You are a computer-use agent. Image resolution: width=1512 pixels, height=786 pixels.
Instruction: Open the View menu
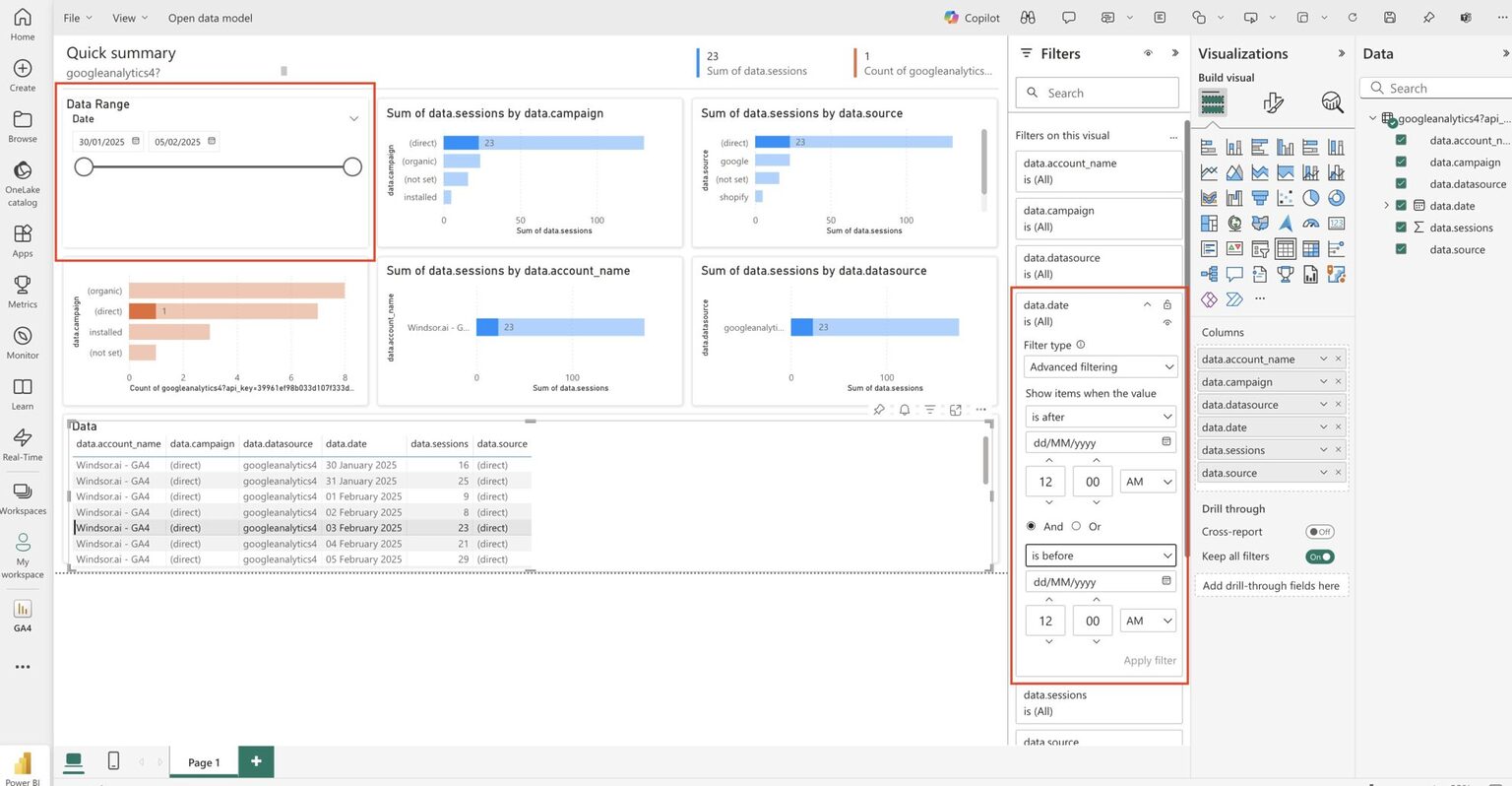tap(130, 18)
